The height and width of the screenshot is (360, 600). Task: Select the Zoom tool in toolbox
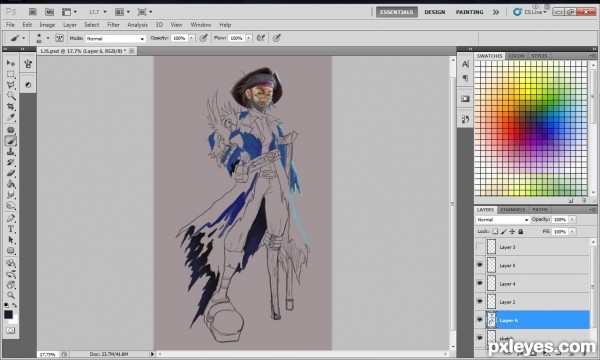coord(11,295)
